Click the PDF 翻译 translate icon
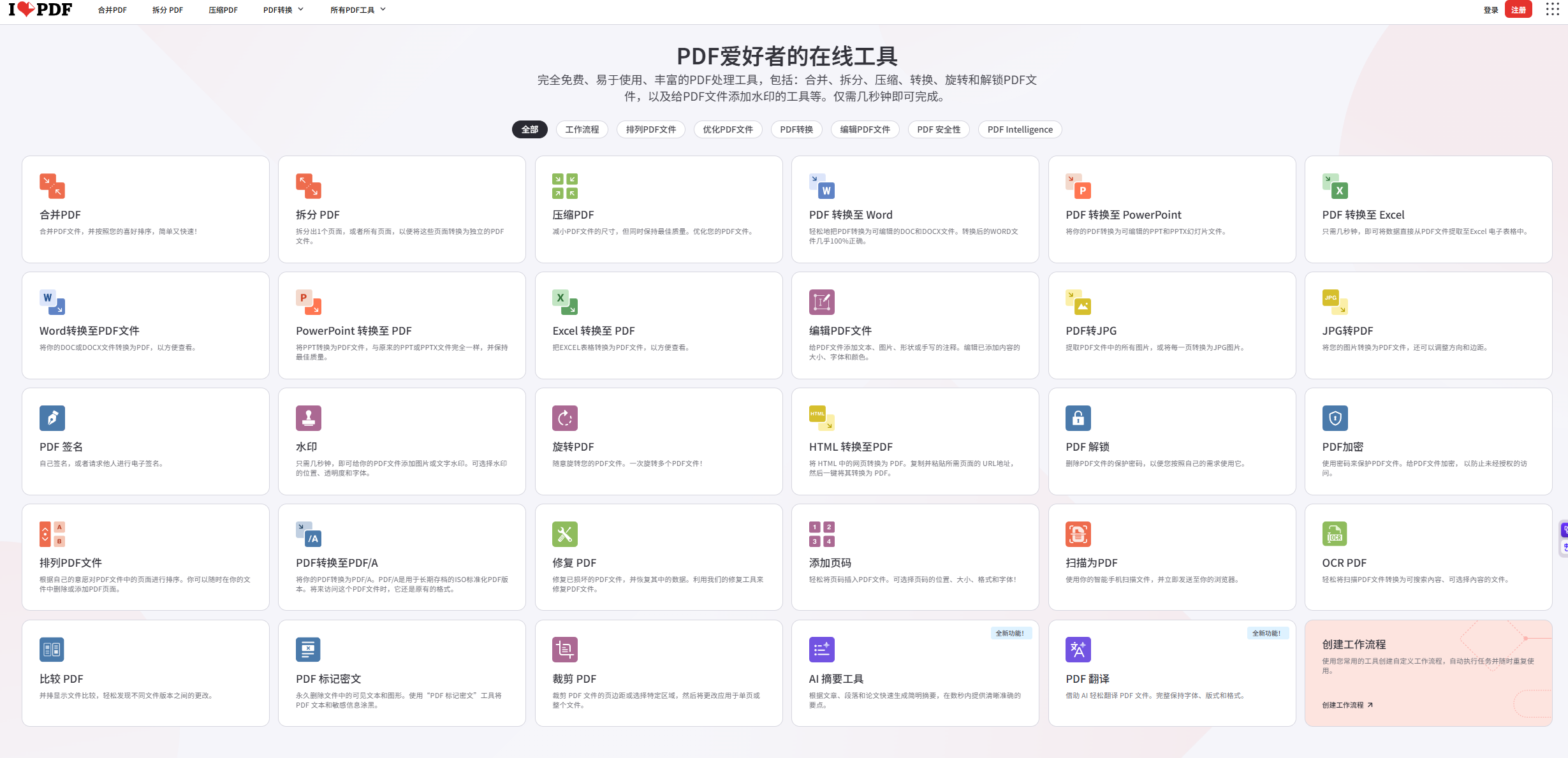The image size is (1568, 758). (1078, 650)
